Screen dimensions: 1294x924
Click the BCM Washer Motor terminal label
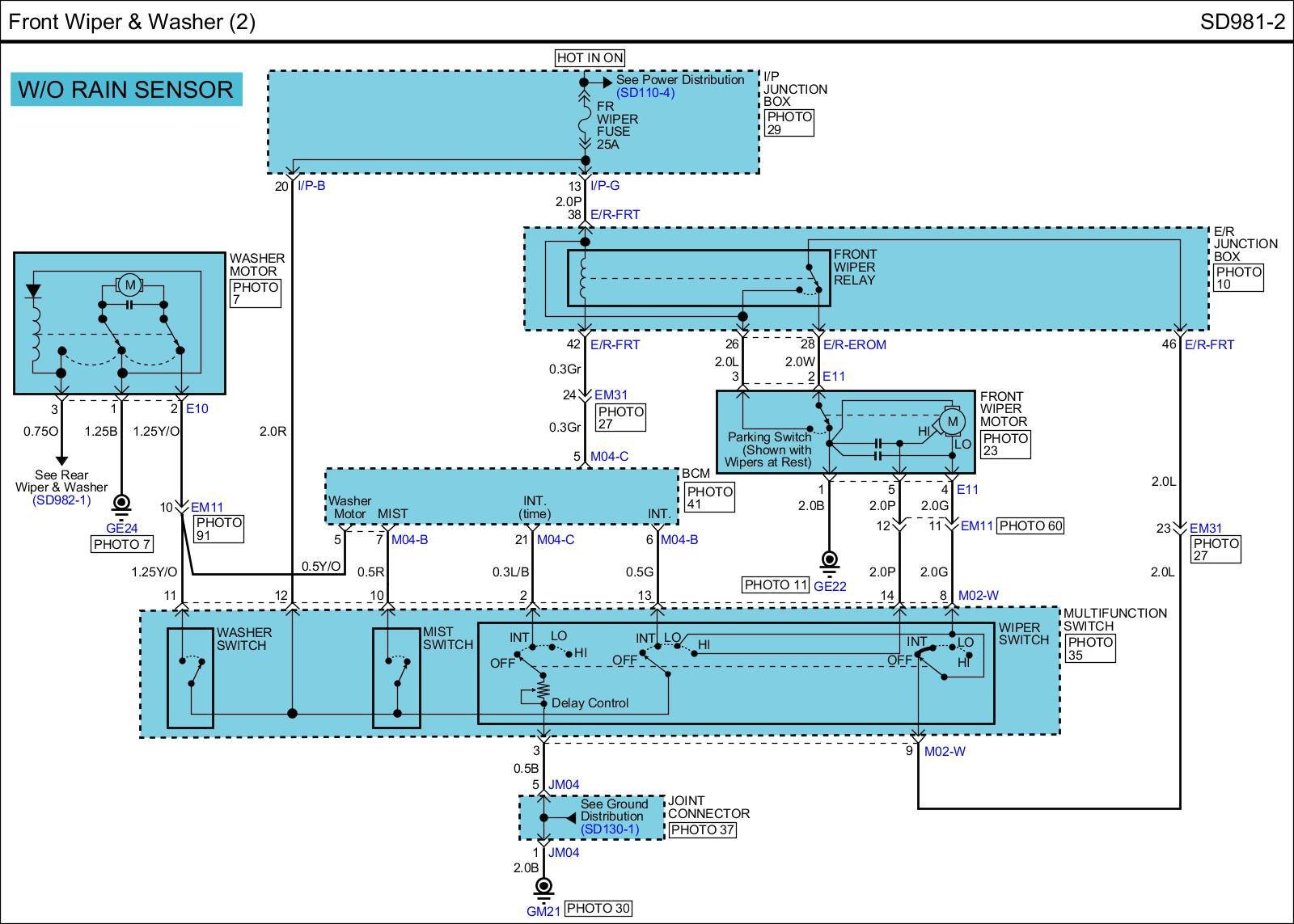pyautogui.click(x=350, y=508)
